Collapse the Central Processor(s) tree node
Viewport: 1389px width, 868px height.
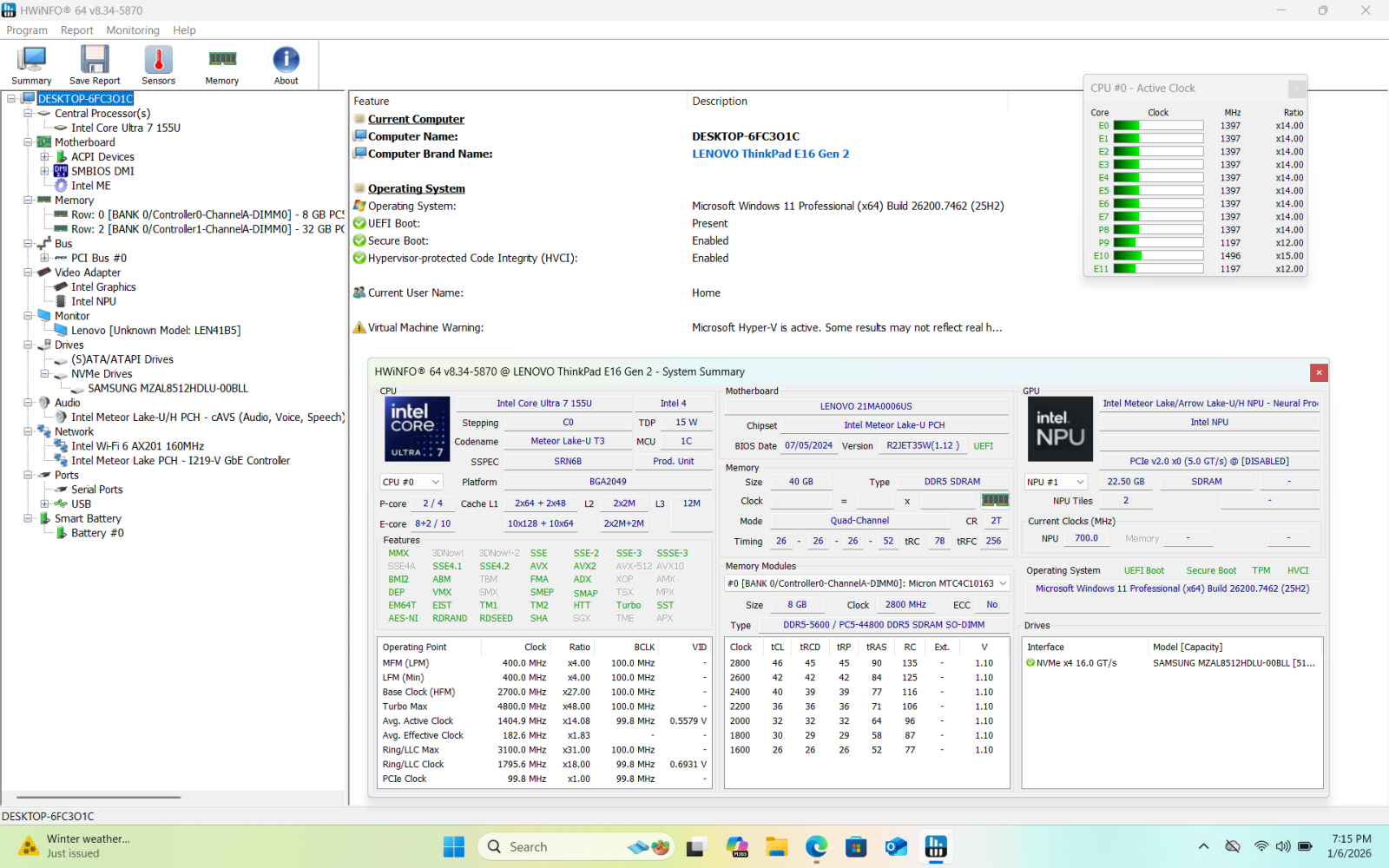pyautogui.click(x=28, y=114)
